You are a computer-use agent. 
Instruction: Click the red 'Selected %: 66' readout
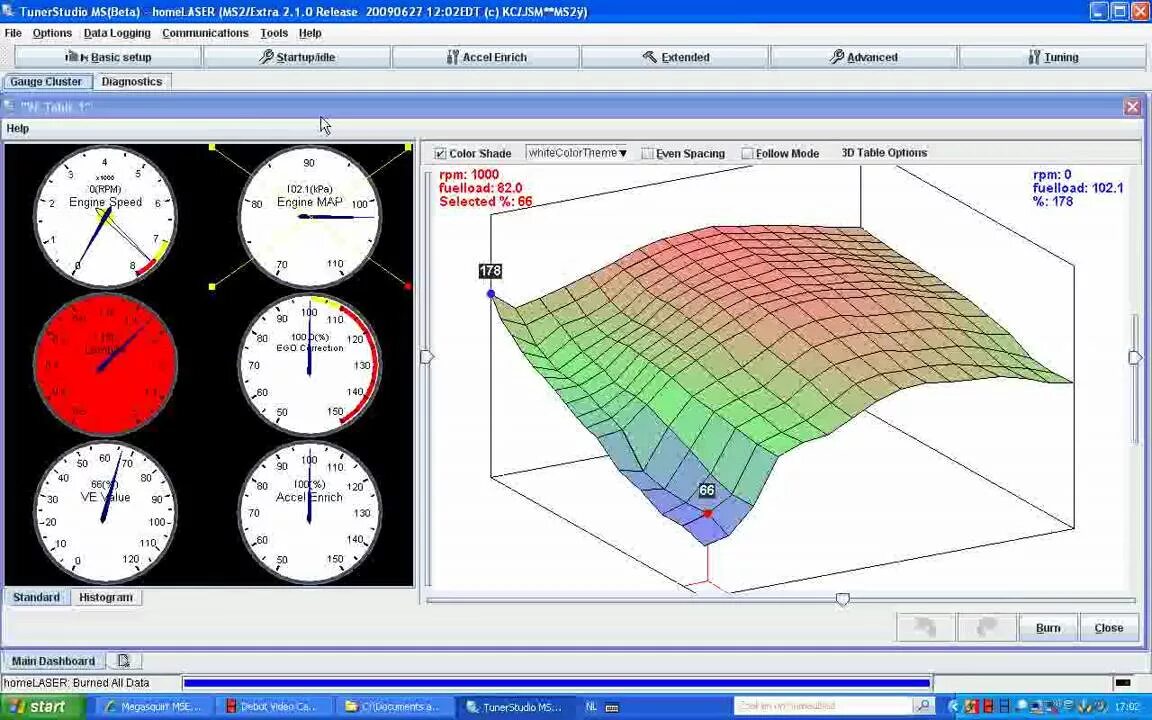click(x=486, y=201)
